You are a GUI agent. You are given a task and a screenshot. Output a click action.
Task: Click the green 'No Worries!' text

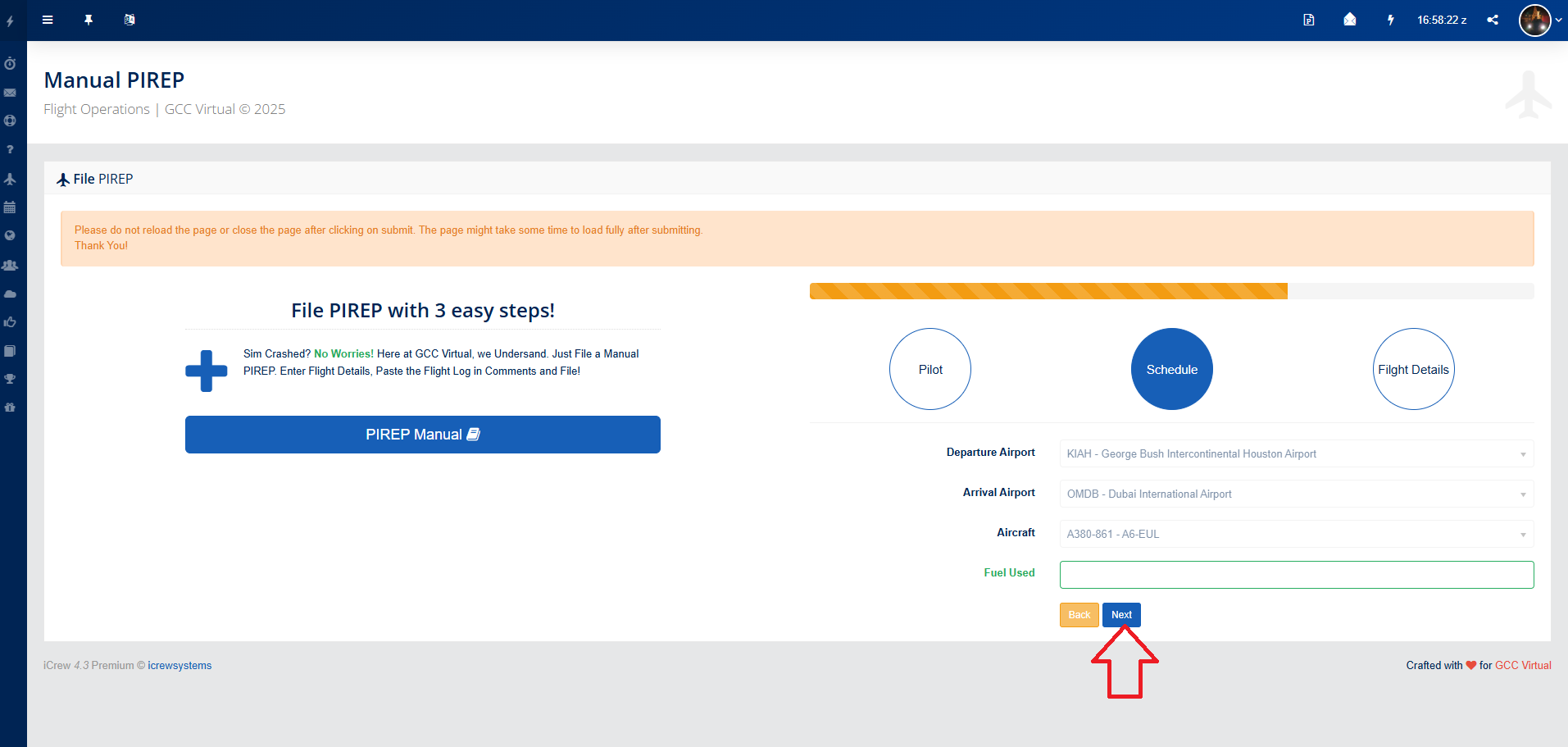click(343, 354)
